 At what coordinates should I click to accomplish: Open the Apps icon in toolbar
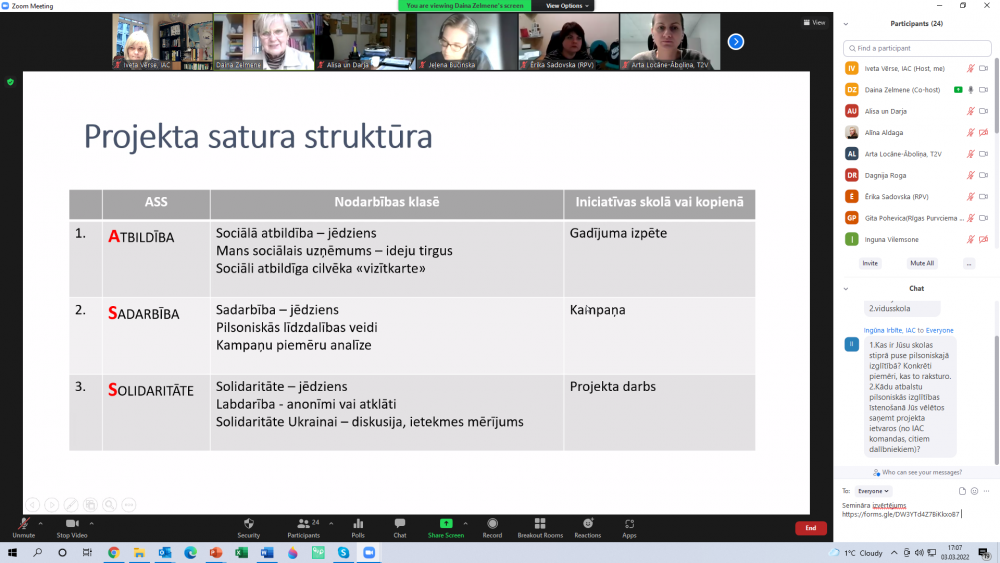(629, 524)
